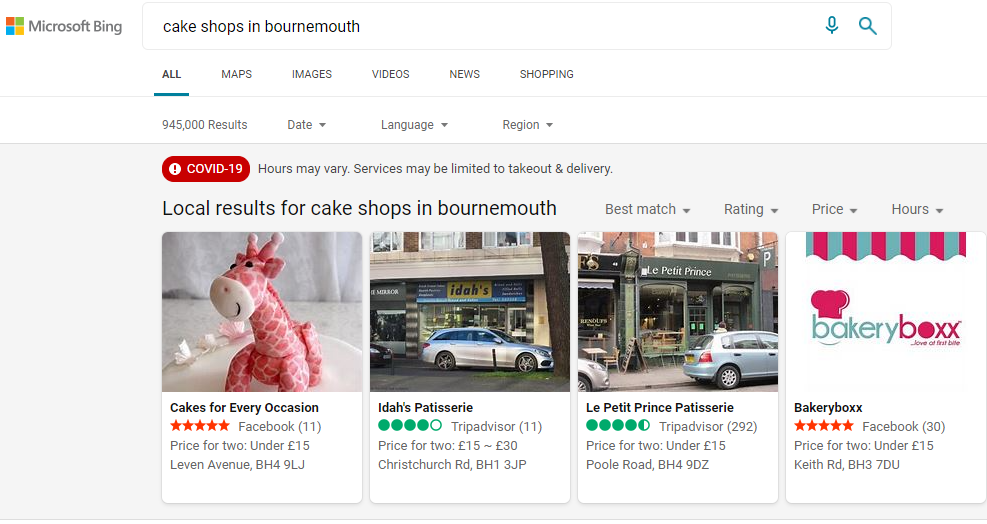This screenshot has width=987, height=524.
Task: Click the Microsoft Bing logo
Action: [x=64, y=26]
